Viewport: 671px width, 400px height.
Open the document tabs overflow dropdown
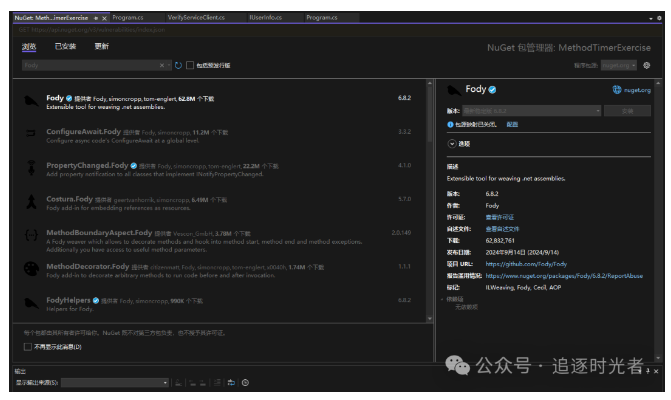click(x=651, y=18)
